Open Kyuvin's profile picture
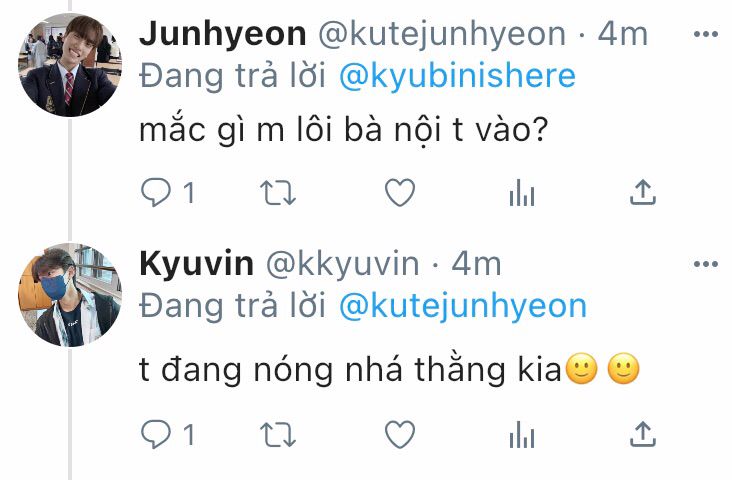This screenshot has height=480, width=732. tap(70, 295)
